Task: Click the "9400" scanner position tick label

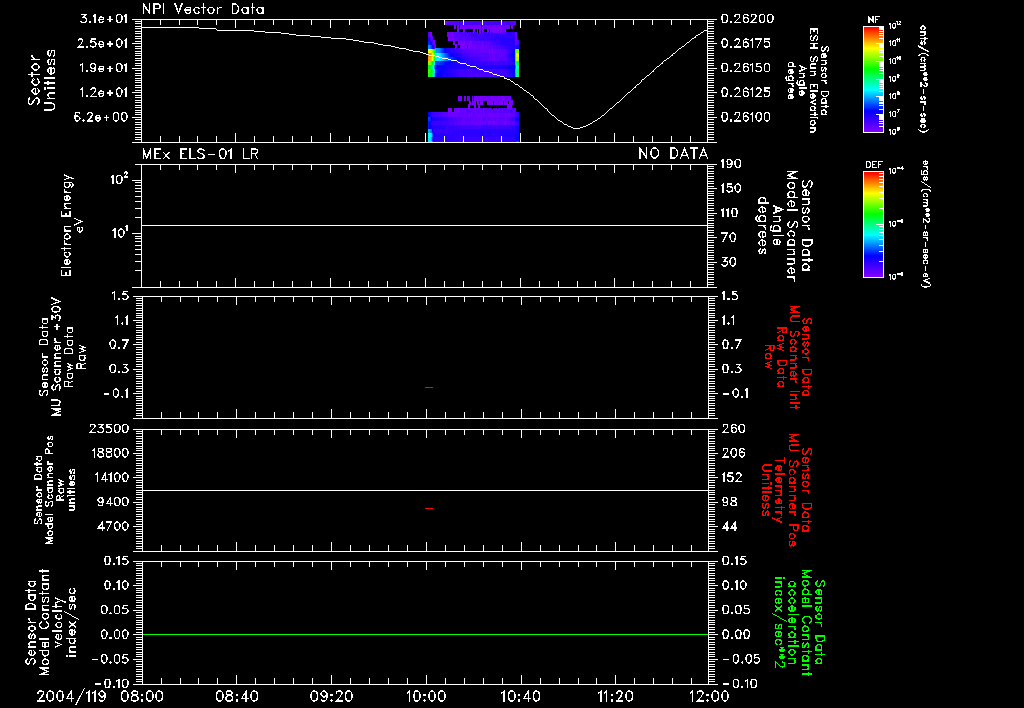Action: (x=112, y=502)
